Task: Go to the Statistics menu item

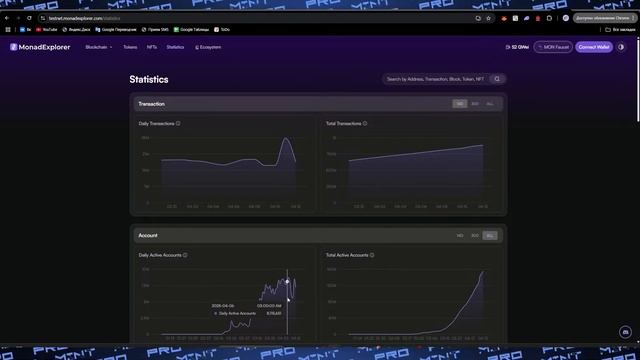Action: coord(175,47)
